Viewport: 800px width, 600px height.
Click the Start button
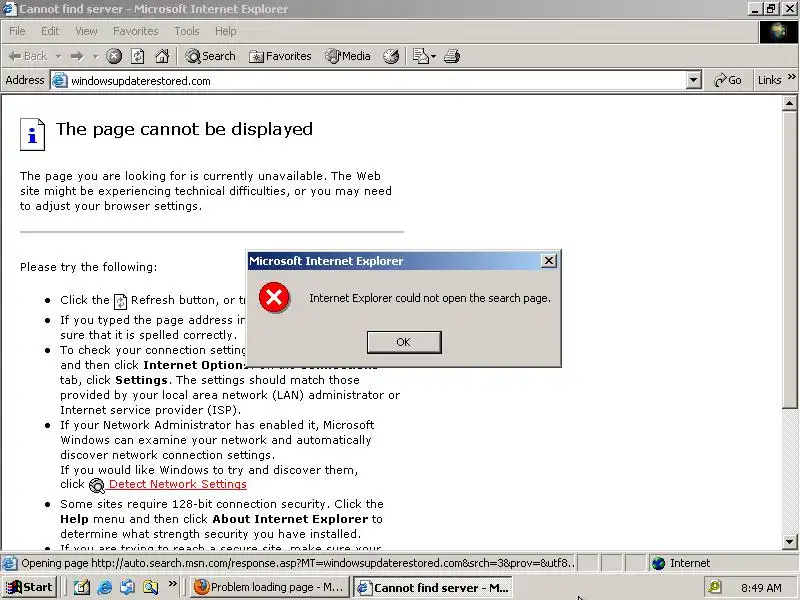(x=30, y=588)
